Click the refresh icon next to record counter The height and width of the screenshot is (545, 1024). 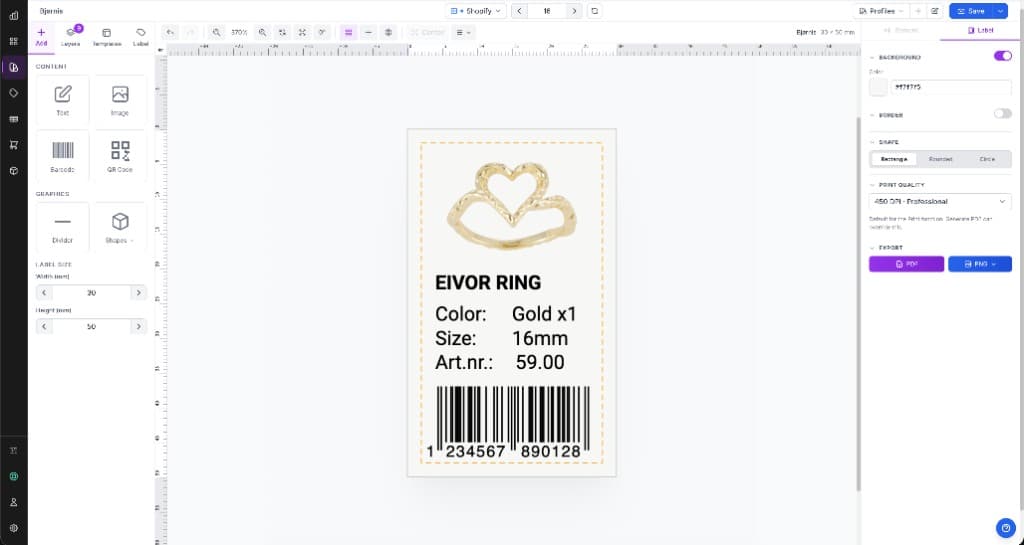pyautogui.click(x=594, y=11)
